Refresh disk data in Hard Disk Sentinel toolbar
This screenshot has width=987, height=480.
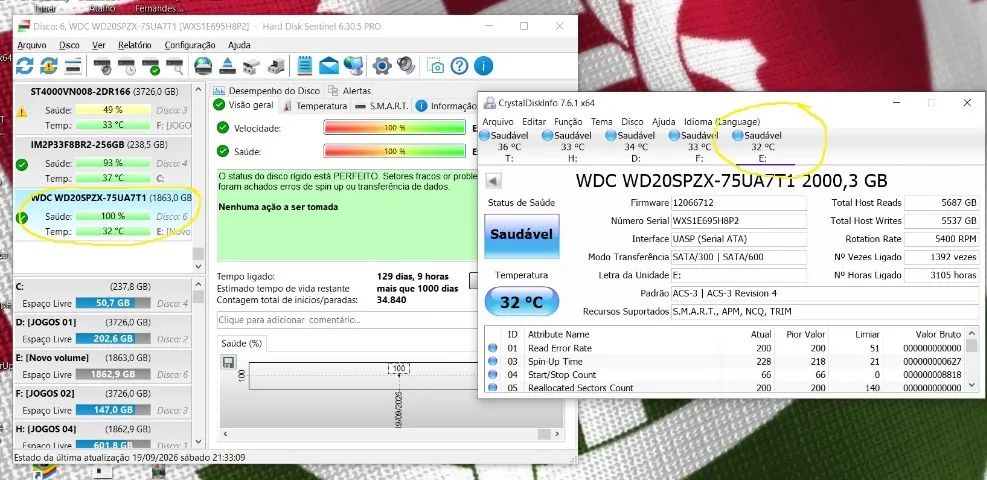25,65
